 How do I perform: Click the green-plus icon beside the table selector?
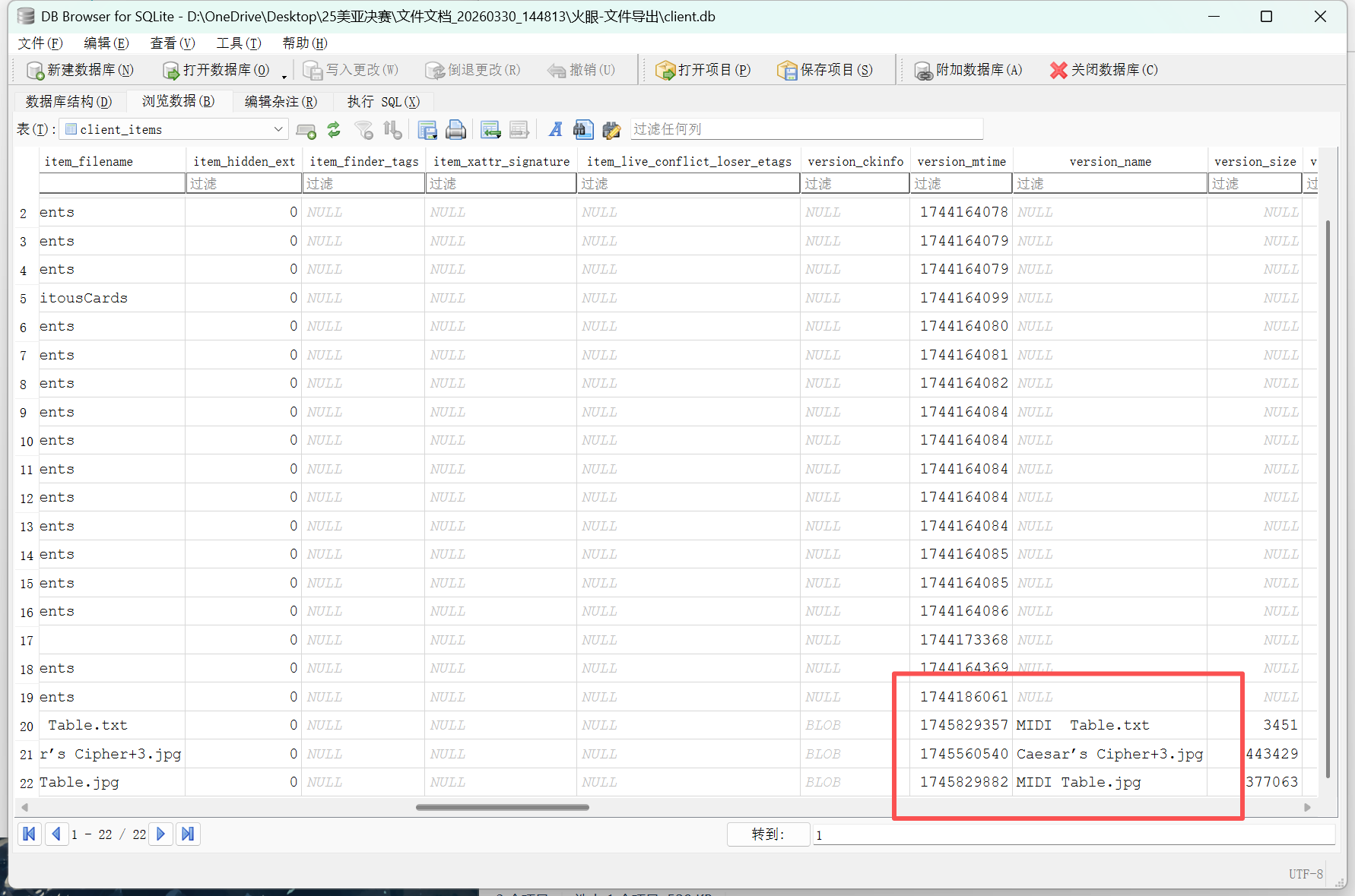click(306, 130)
